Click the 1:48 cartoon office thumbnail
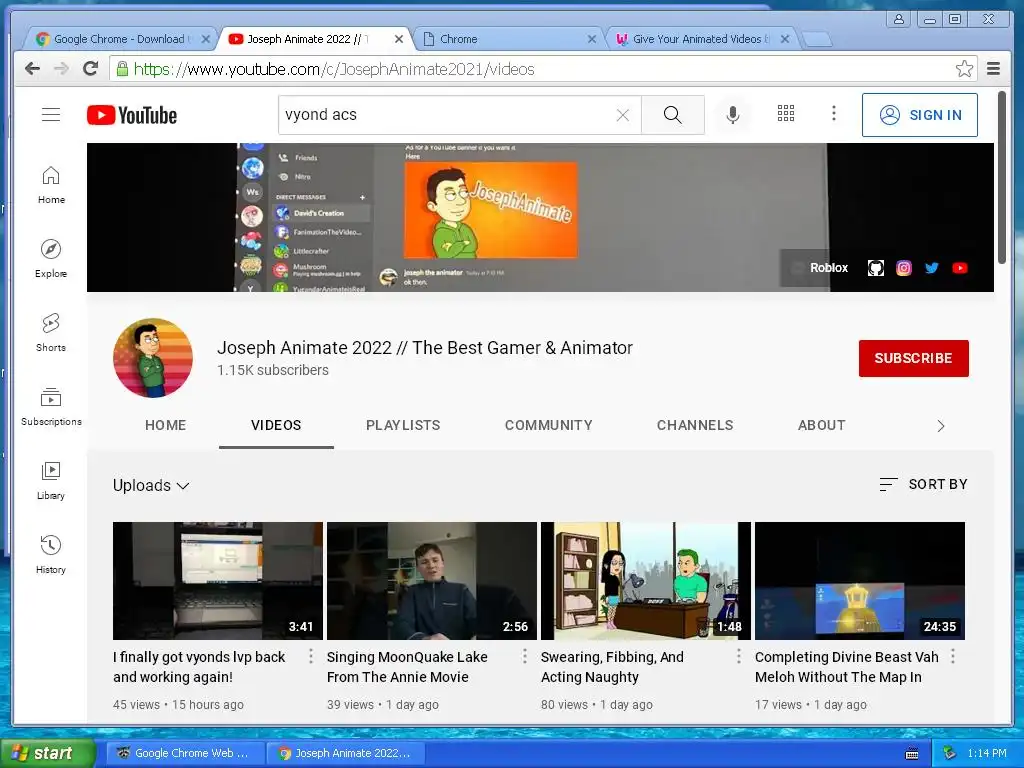Screen dimensions: 1024x768 point(646,581)
